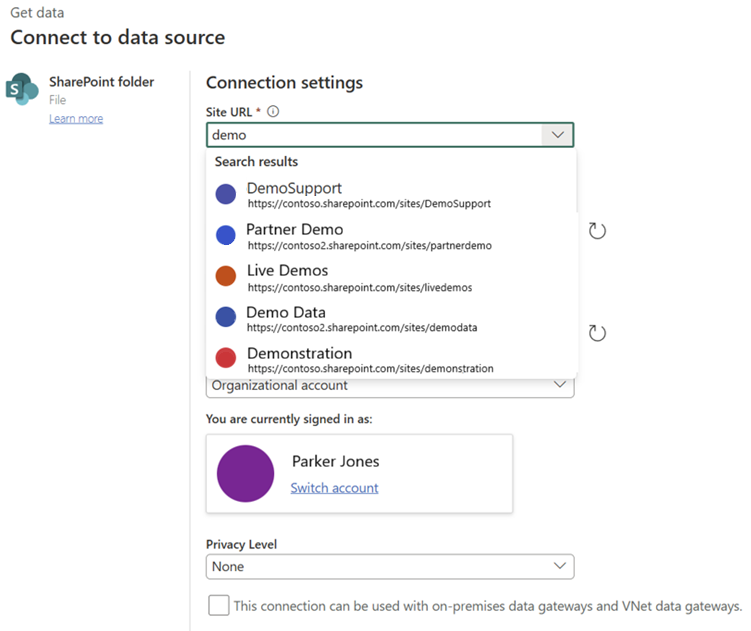
Task: Click the Switch account link
Action: 334,488
